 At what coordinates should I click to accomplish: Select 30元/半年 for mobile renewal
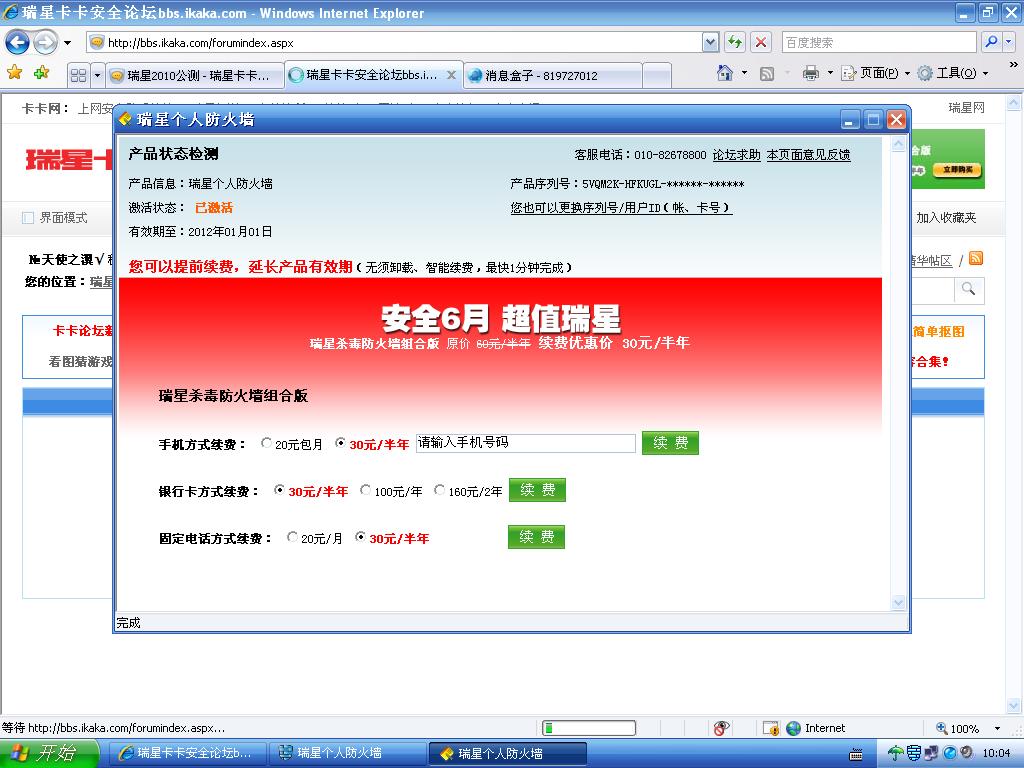(x=340, y=443)
